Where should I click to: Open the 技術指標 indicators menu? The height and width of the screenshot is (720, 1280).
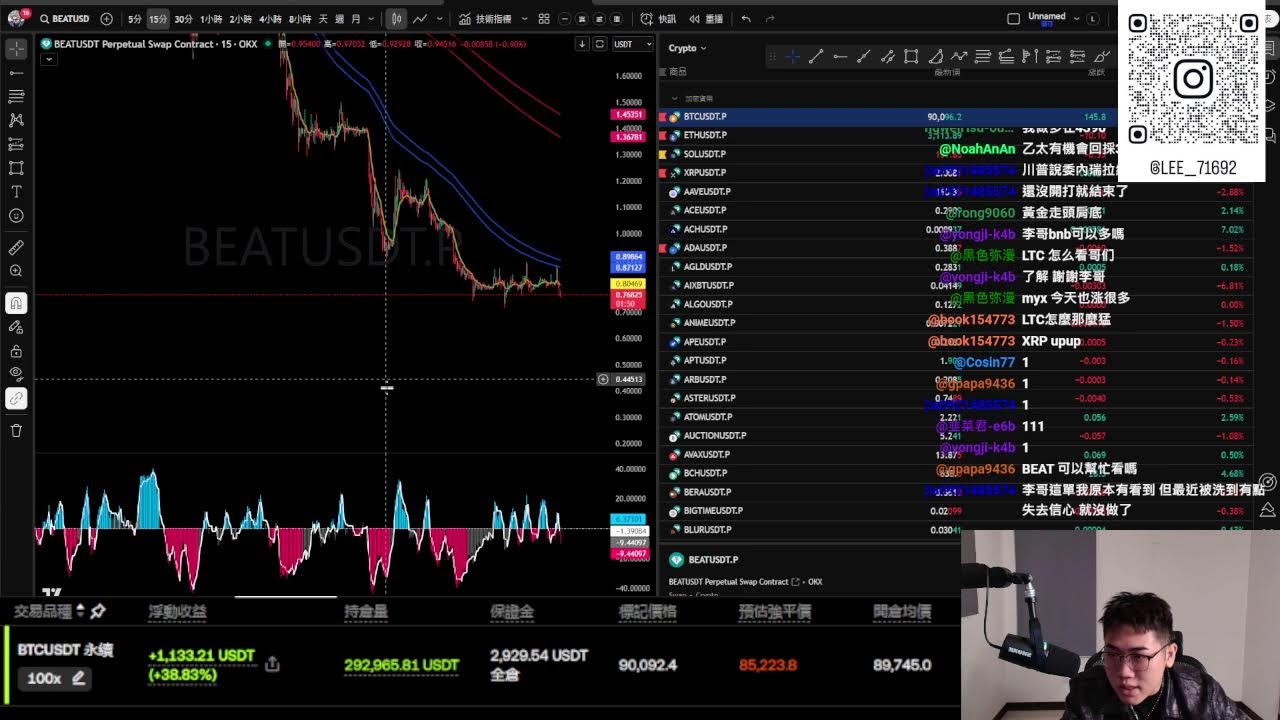click(486, 19)
